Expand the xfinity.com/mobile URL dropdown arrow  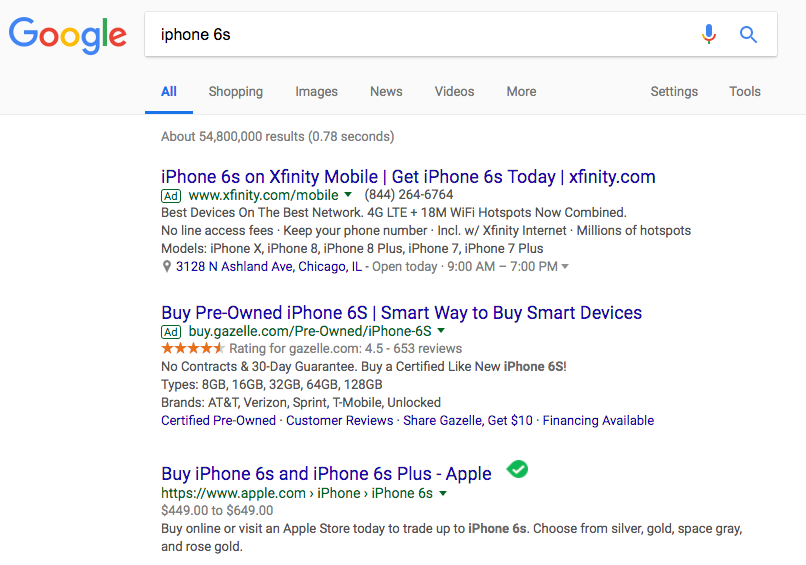[348, 195]
